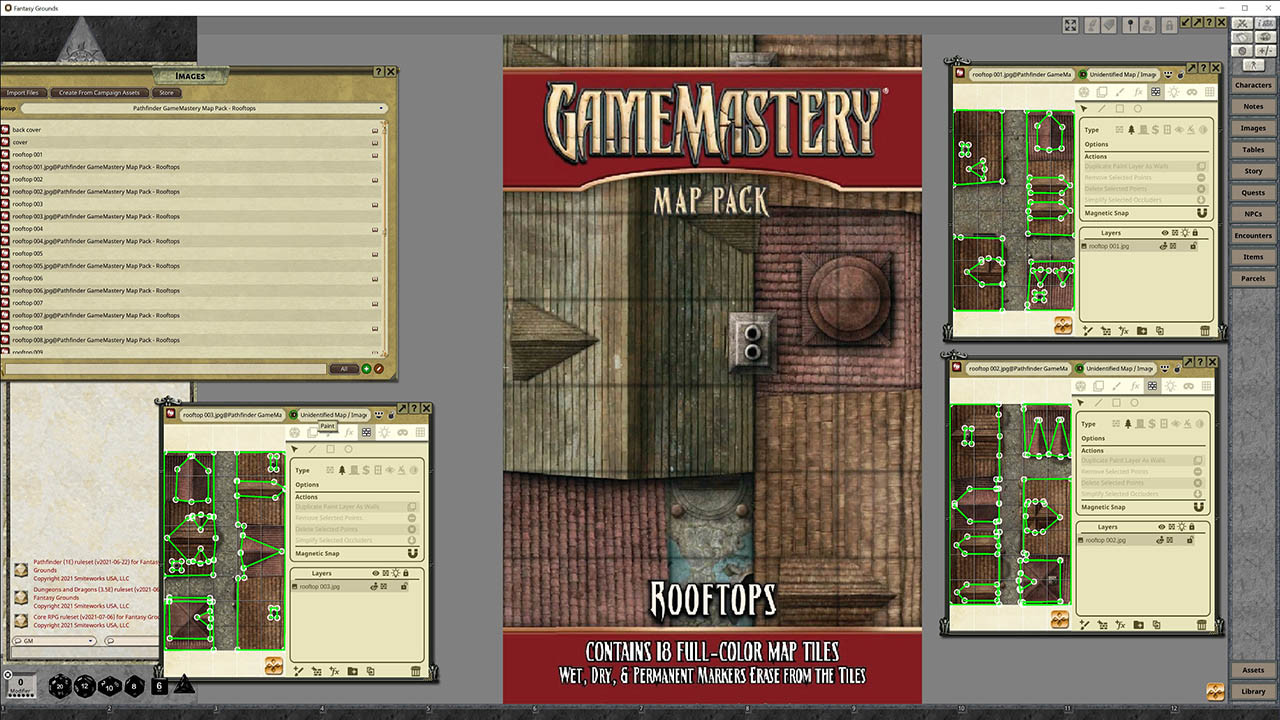Open the FX tools in rooftop 002 window
The width and height of the screenshot is (1280, 720).
[x=1135, y=386]
